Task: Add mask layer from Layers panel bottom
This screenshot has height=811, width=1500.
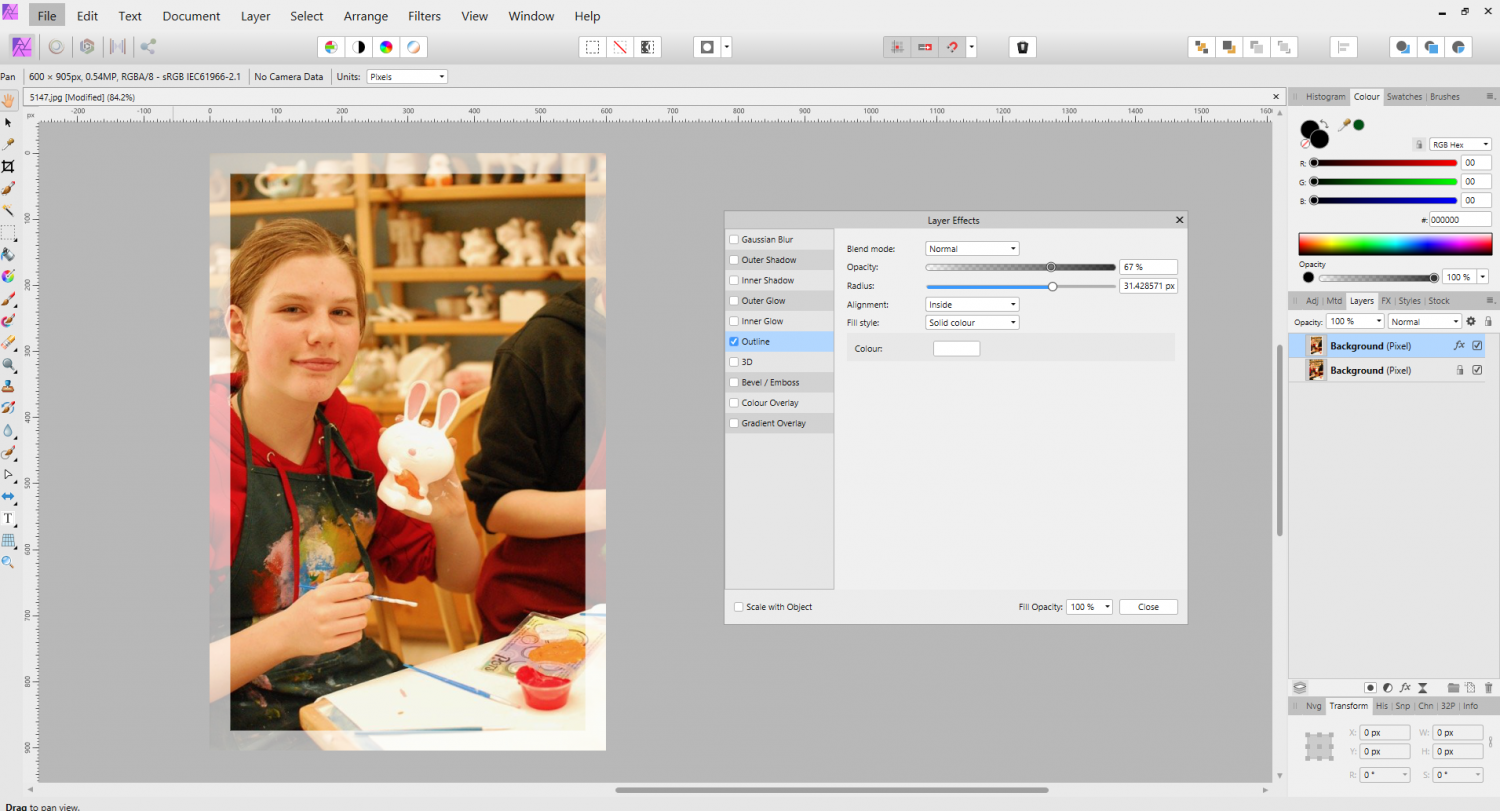Action: 1371,688
